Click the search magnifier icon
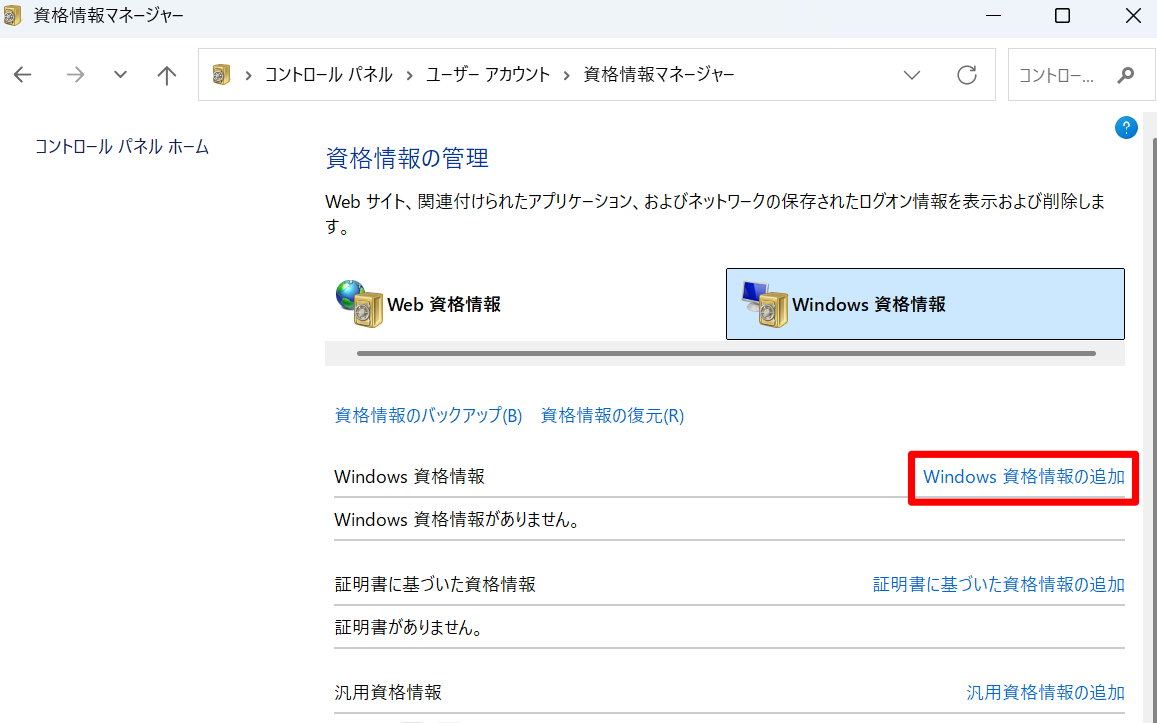Image resolution: width=1157 pixels, height=723 pixels. (1126, 75)
